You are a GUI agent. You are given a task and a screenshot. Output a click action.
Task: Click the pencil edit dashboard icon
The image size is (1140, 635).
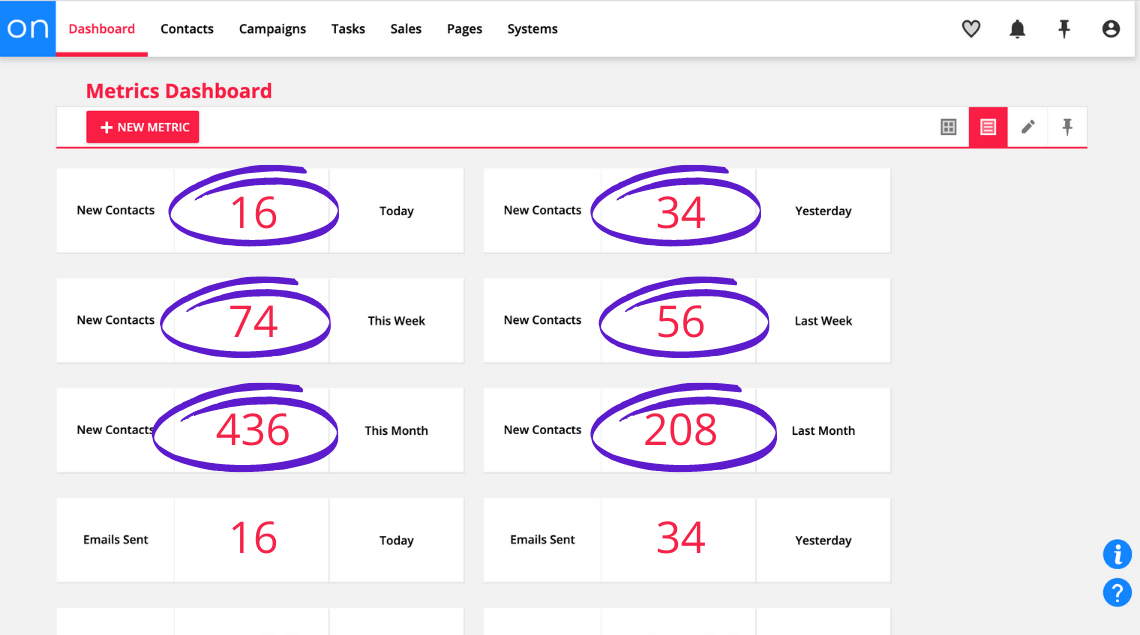[1027, 127]
